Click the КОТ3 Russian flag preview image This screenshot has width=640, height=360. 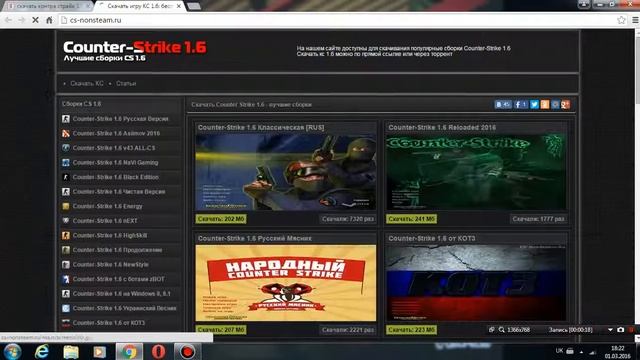(476, 283)
